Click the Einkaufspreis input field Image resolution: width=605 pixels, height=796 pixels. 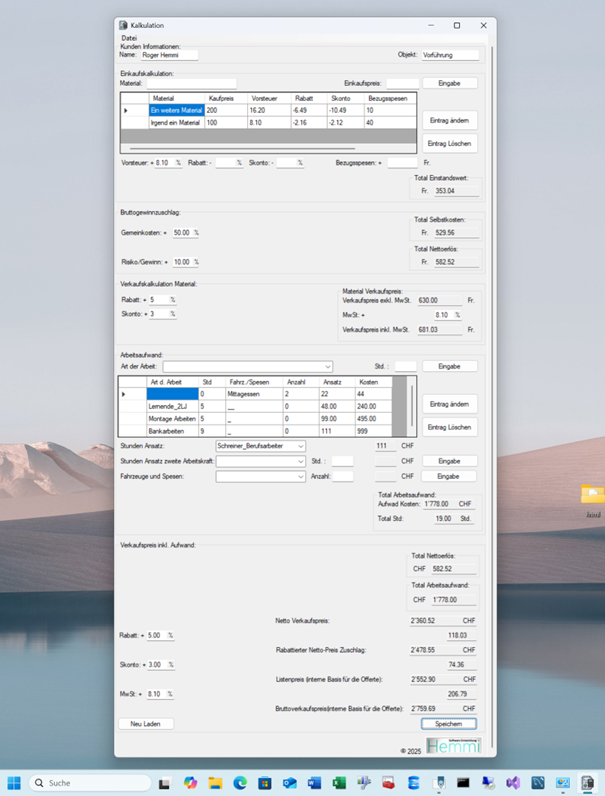[x=402, y=84]
